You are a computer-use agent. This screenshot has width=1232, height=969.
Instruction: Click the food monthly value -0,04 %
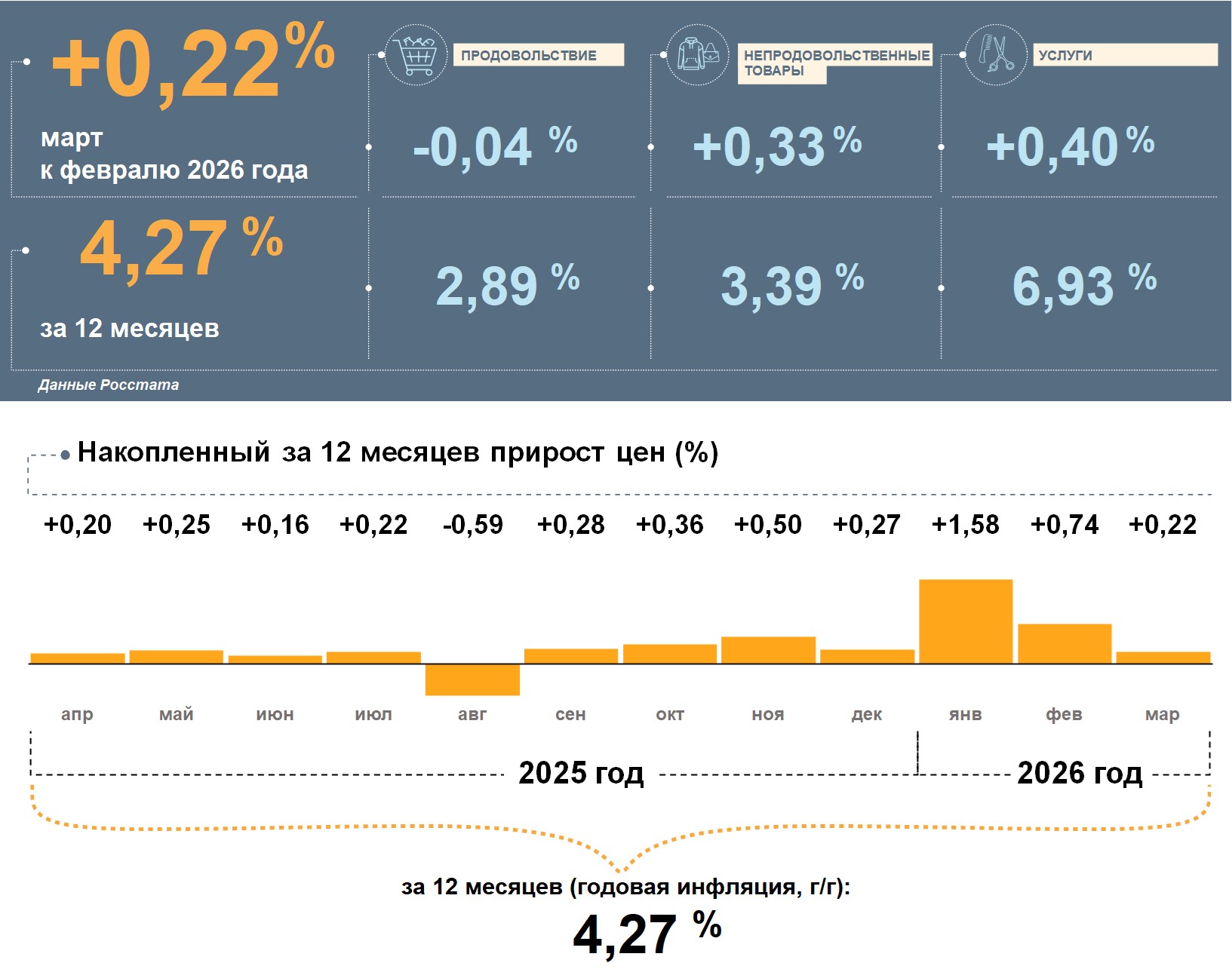[495, 146]
